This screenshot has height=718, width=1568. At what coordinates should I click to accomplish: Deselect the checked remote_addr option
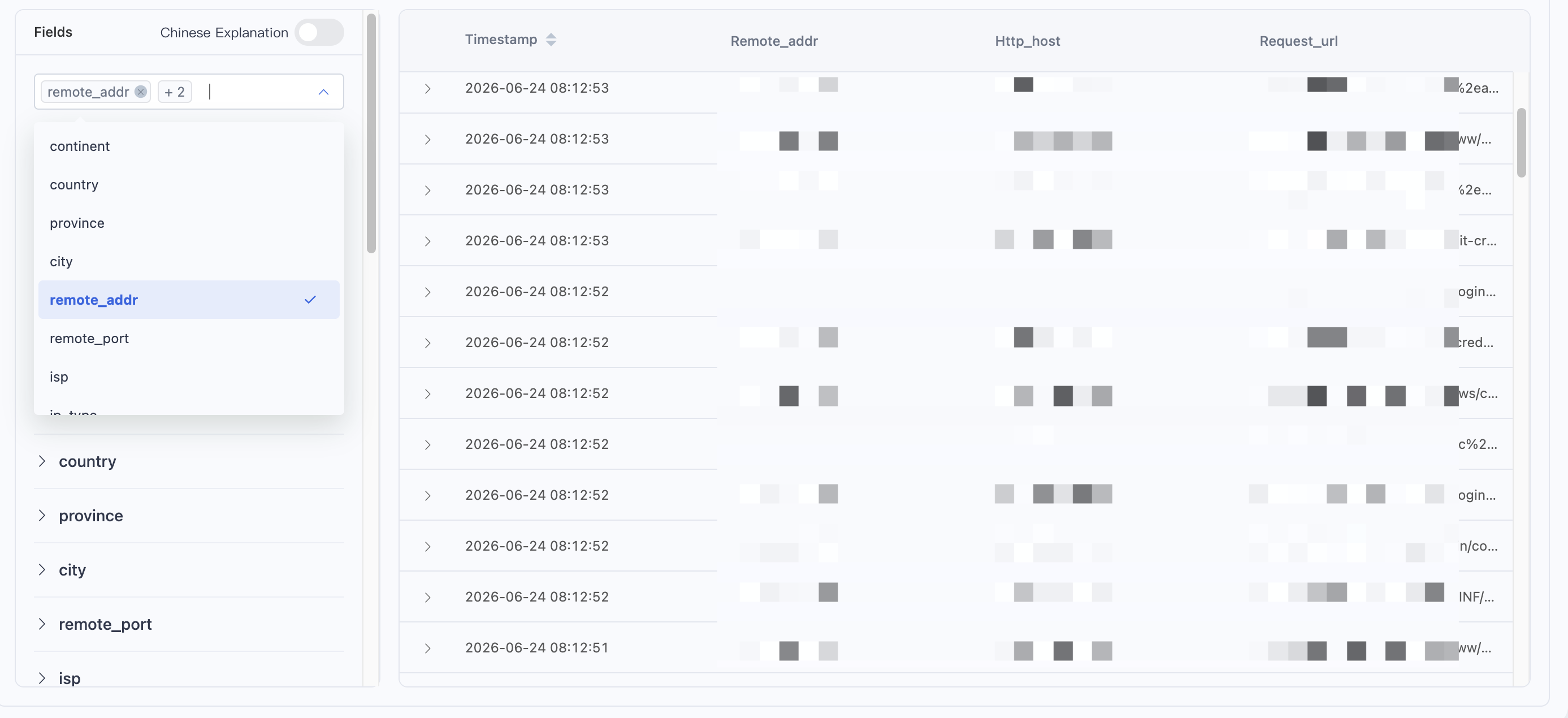pyautogui.click(x=189, y=300)
